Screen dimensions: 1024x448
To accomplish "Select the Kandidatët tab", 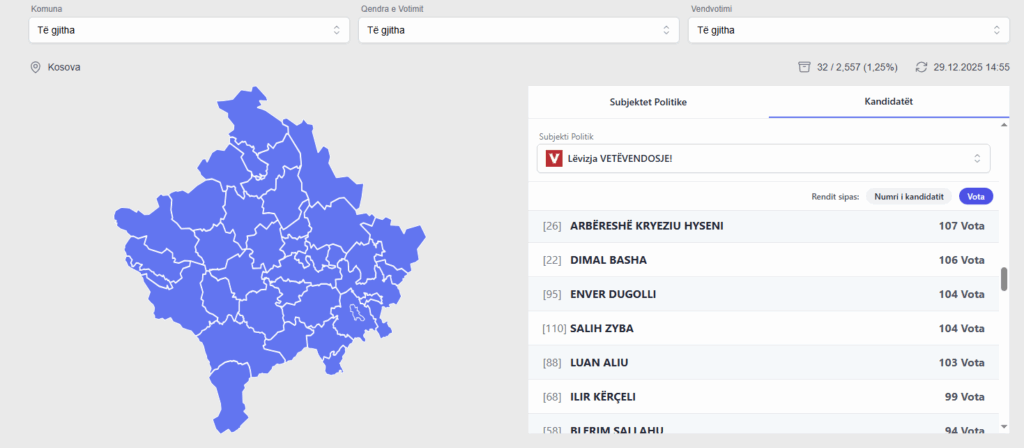I will [x=888, y=102].
